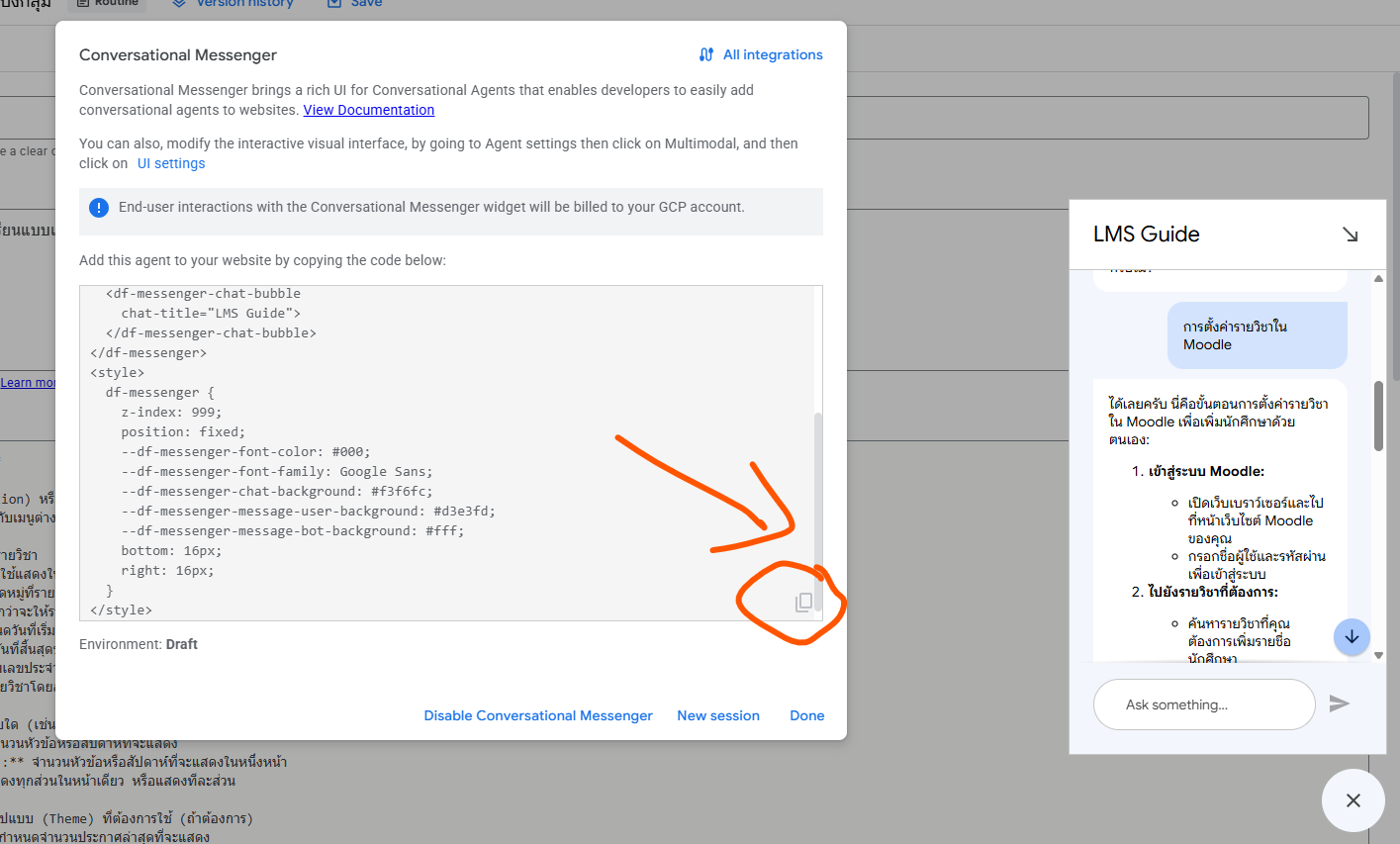The width and height of the screenshot is (1400, 844).
Task: Click the blue info icon in billing notice
Action: click(99, 208)
